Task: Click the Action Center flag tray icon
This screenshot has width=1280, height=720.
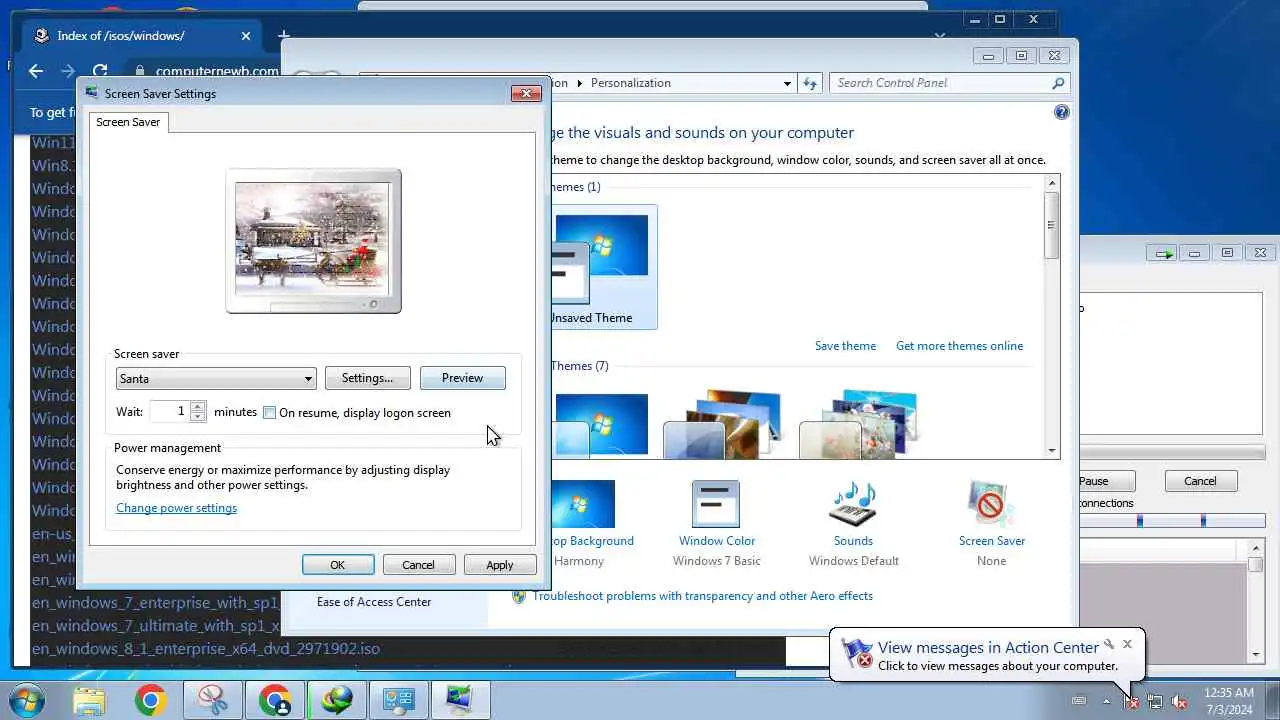Action: point(1131,701)
